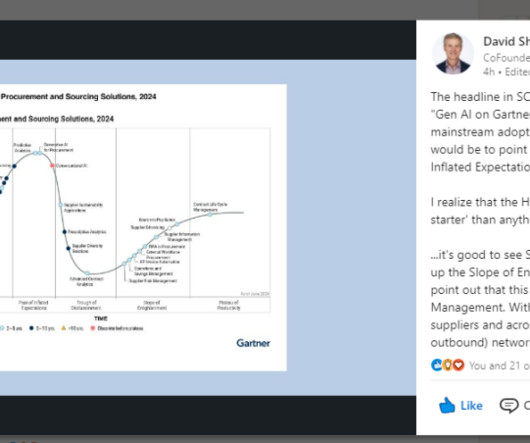Click the 'Like' text button

[471, 405]
